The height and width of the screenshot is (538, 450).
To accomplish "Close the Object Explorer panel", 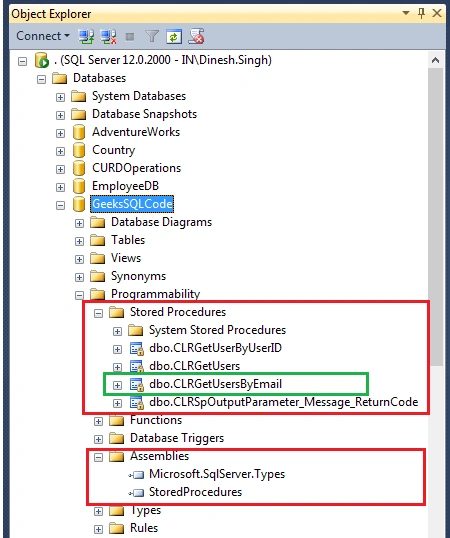I will click(437, 13).
